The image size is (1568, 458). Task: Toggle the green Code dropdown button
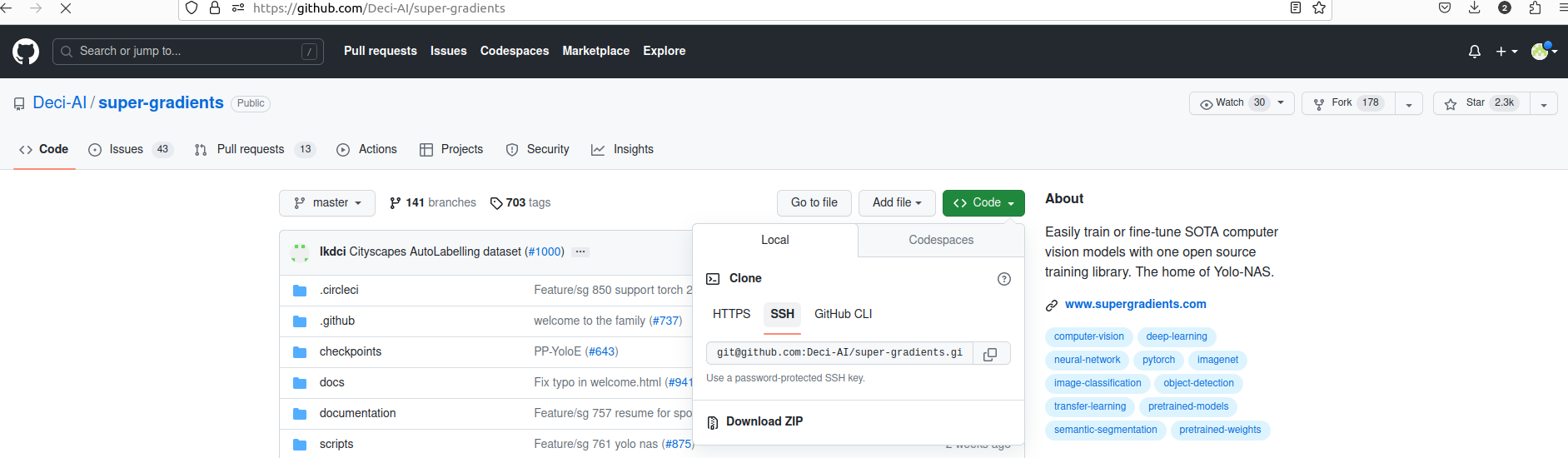point(983,203)
